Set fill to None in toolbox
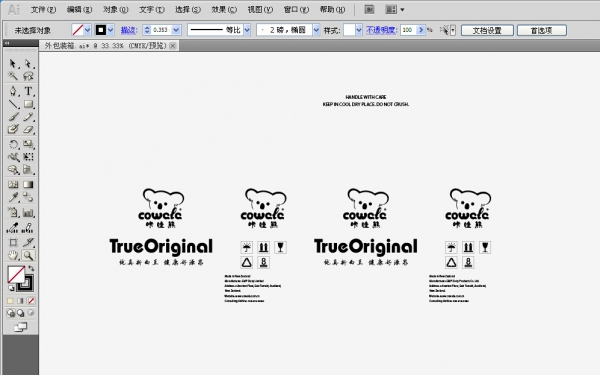Screen dimensions: 600x375 (31, 301)
